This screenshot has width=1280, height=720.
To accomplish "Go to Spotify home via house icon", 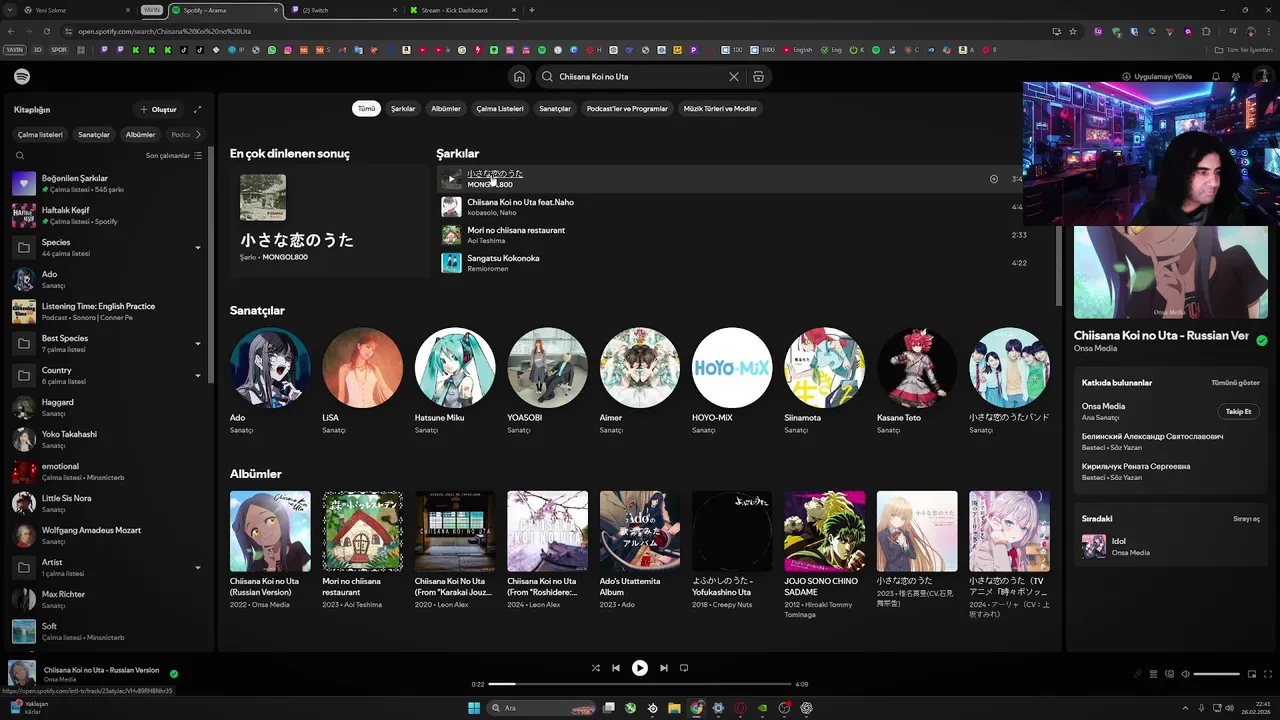I will coord(519,77).
